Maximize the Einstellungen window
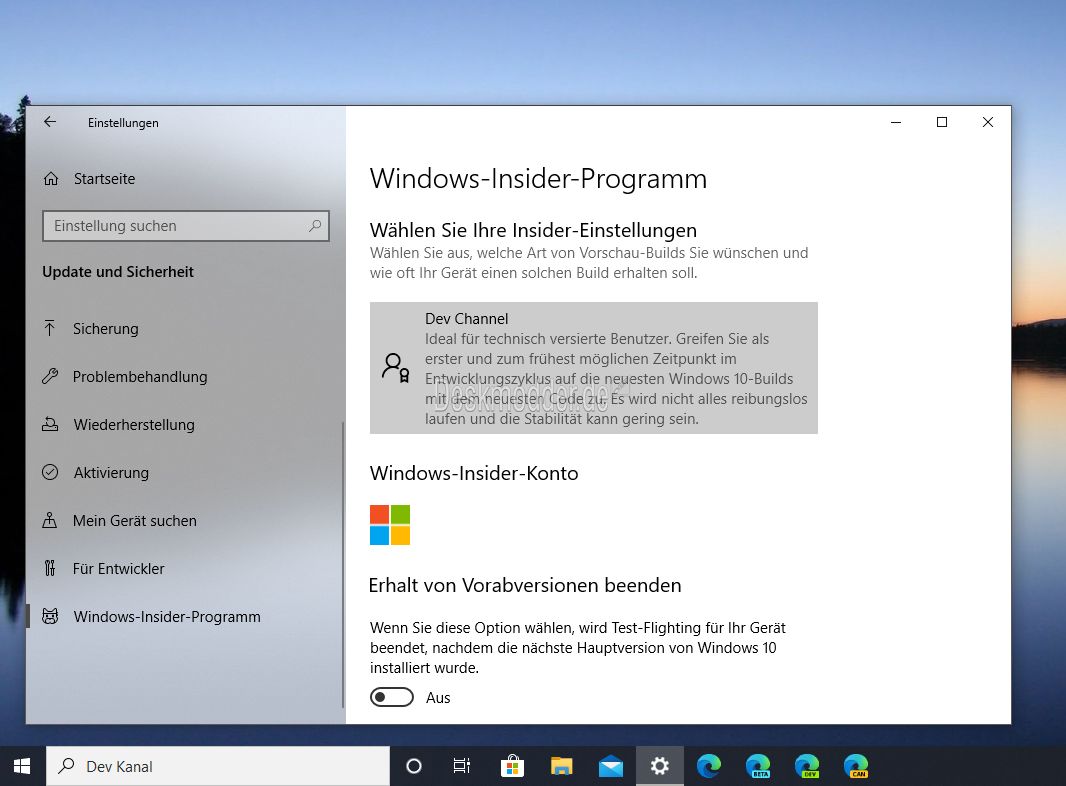Screen dimensions: 1066x786 [942, 122]
